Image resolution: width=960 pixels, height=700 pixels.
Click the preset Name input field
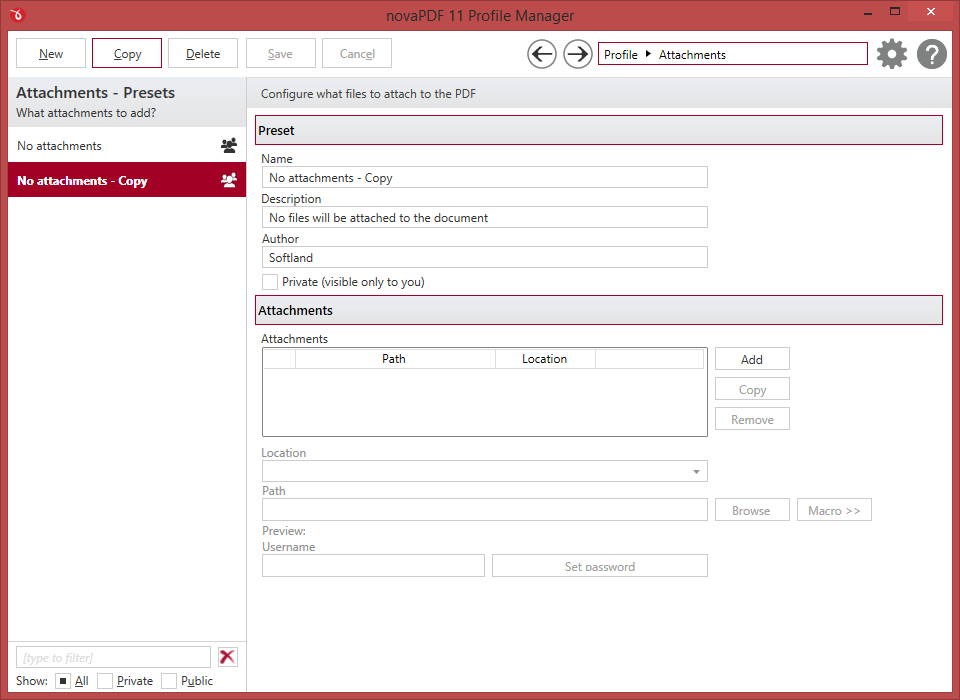point(484,178)
